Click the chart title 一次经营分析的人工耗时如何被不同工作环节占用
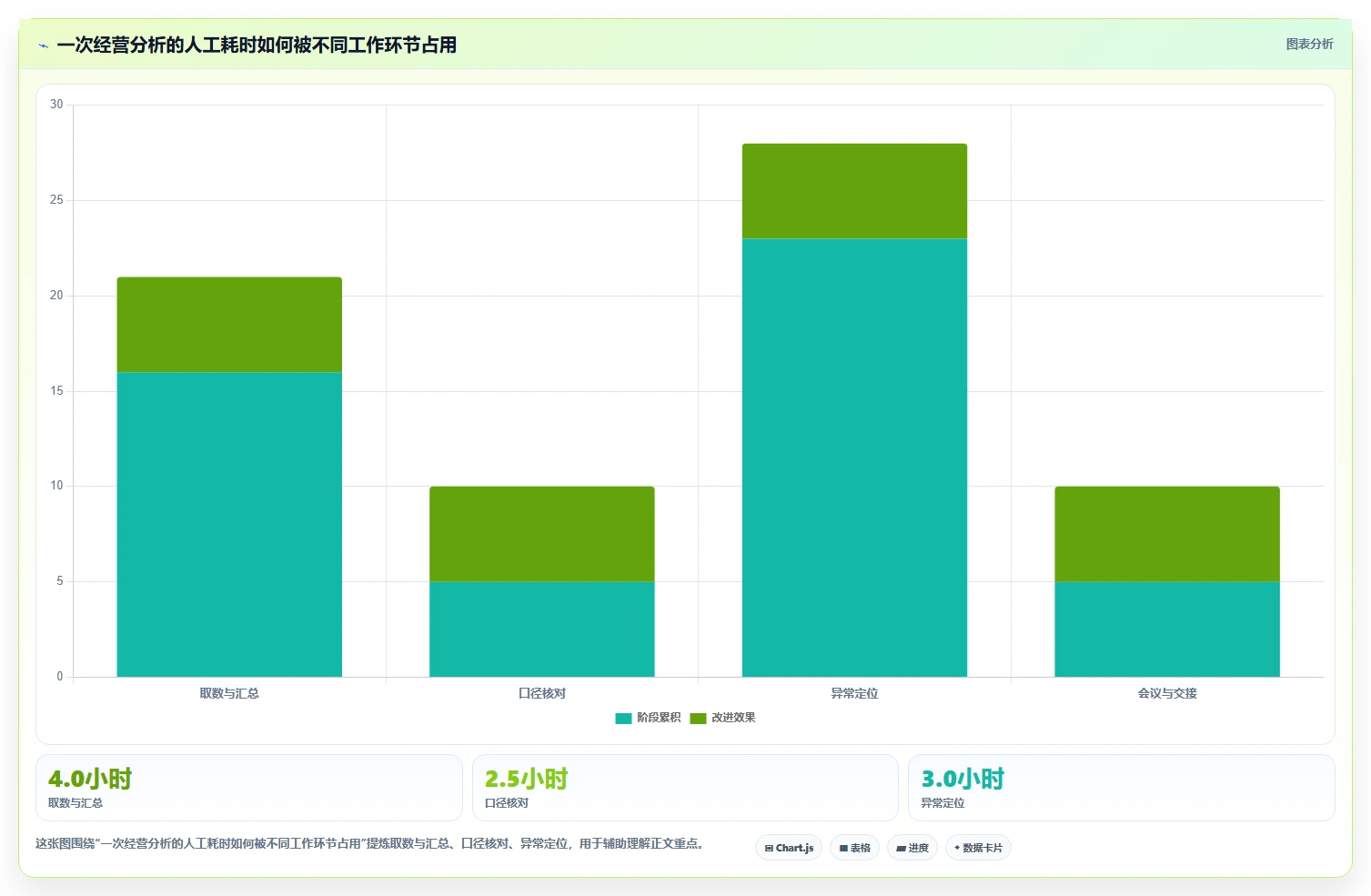 coord(257,45)
